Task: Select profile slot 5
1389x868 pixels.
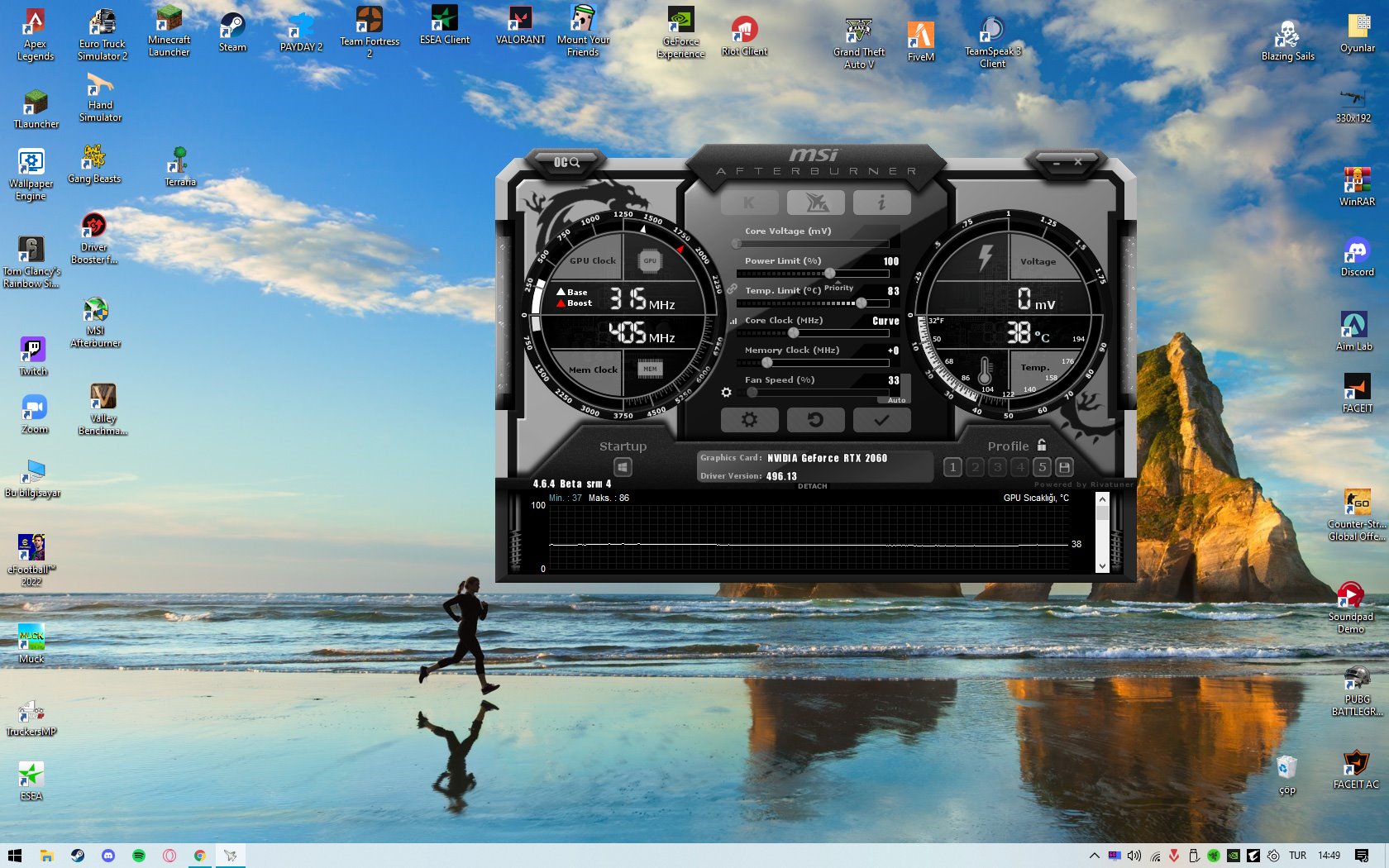Action: 1042,467
